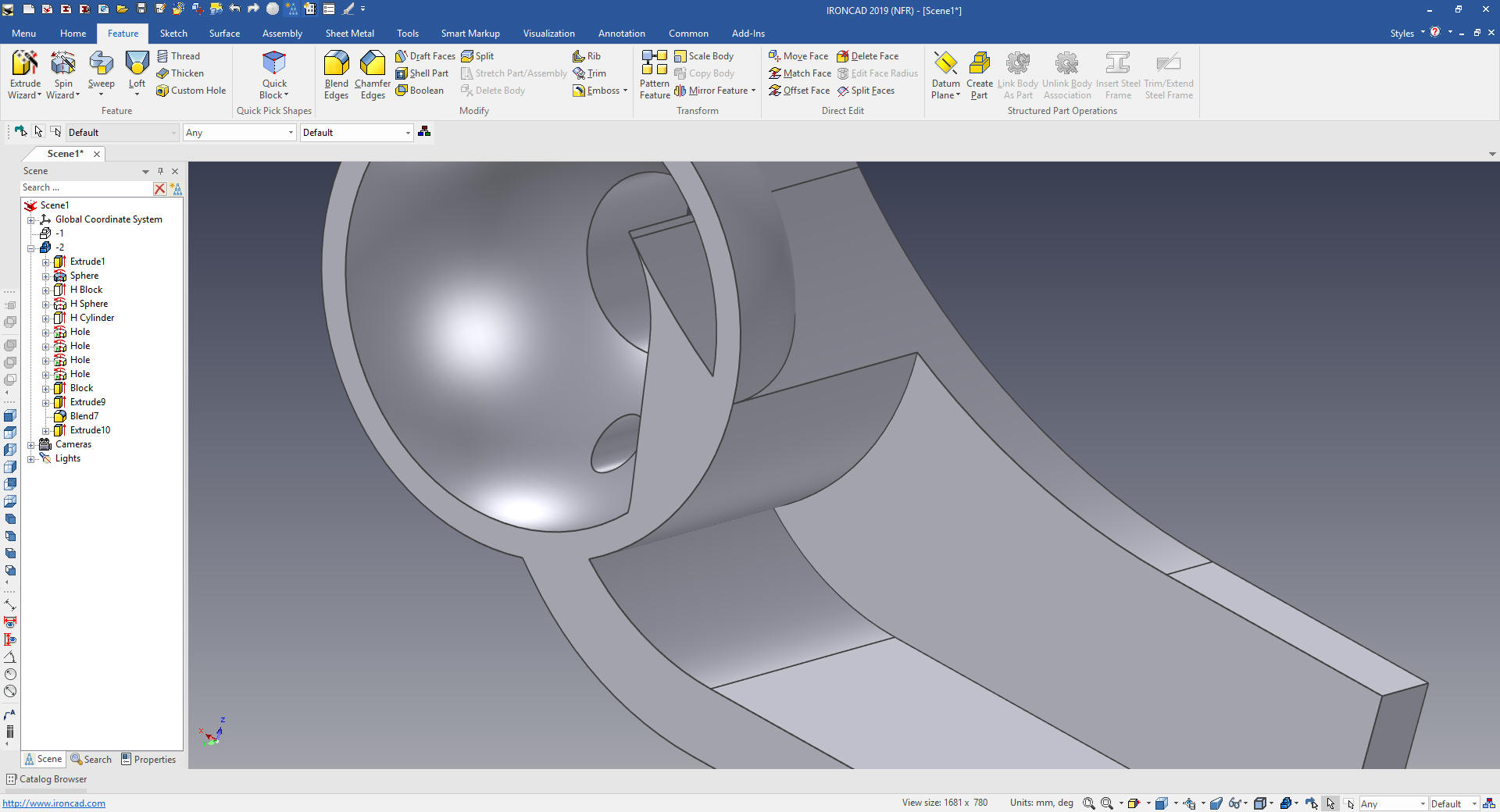Select Extrude10 in the scene tree

click(90, 430)
